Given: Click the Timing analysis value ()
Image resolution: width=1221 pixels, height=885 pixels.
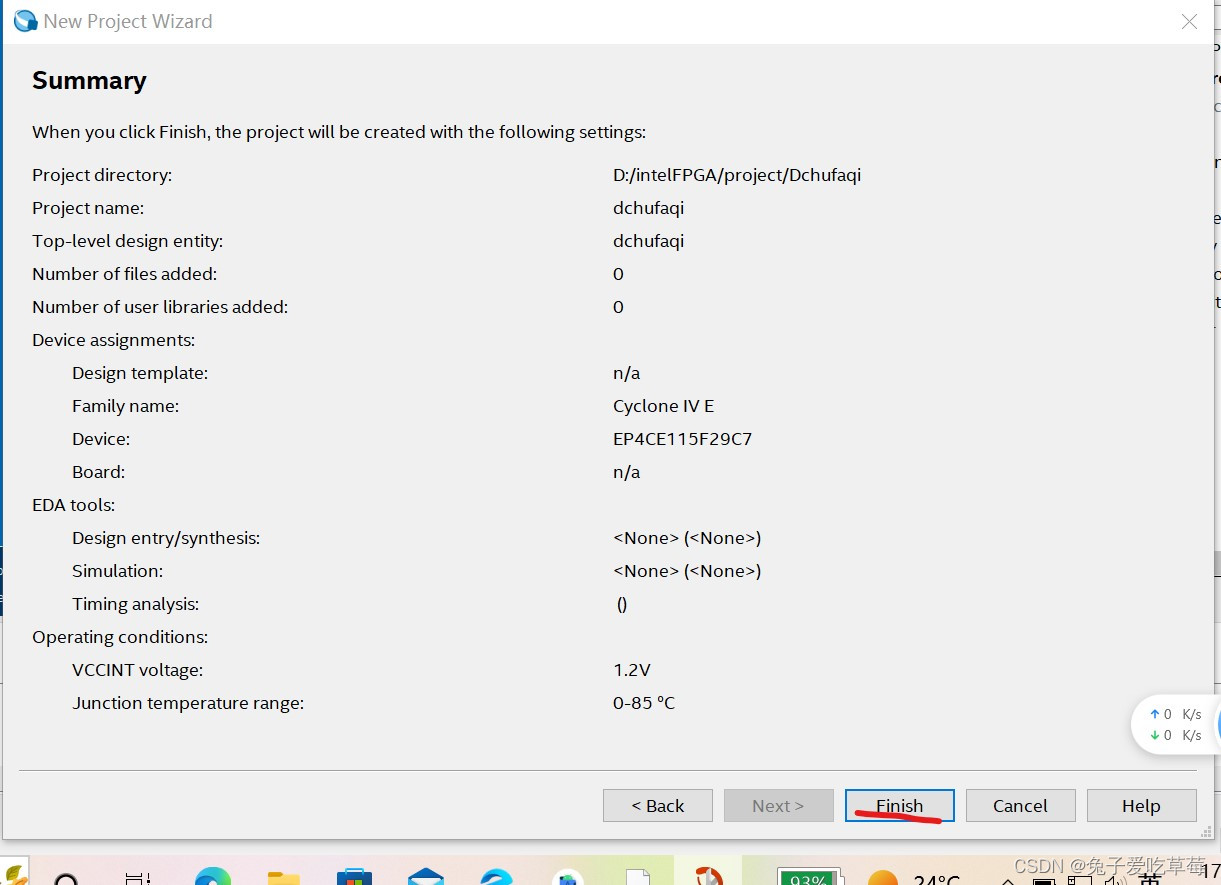Looking at the screenshot, I should pos(622,604).
